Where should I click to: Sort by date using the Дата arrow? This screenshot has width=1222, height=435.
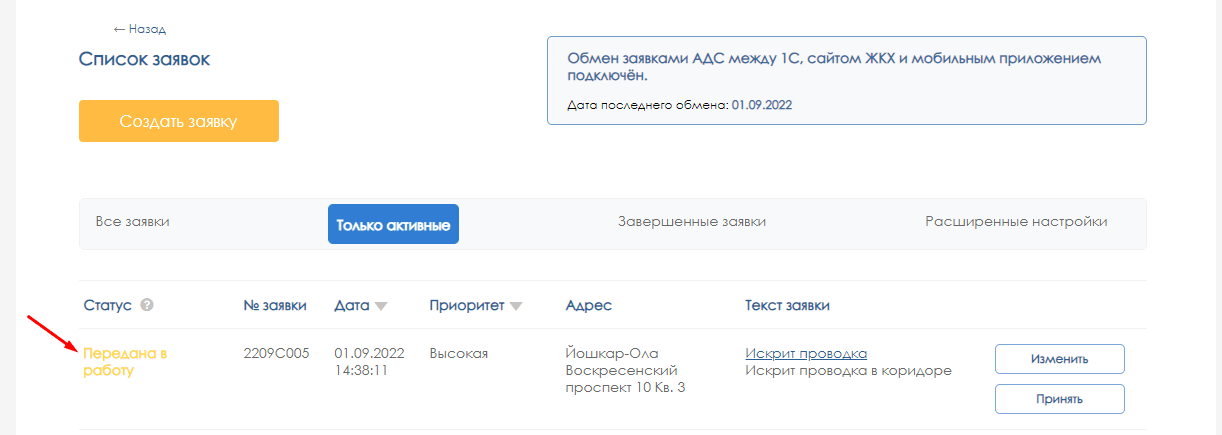381,306
